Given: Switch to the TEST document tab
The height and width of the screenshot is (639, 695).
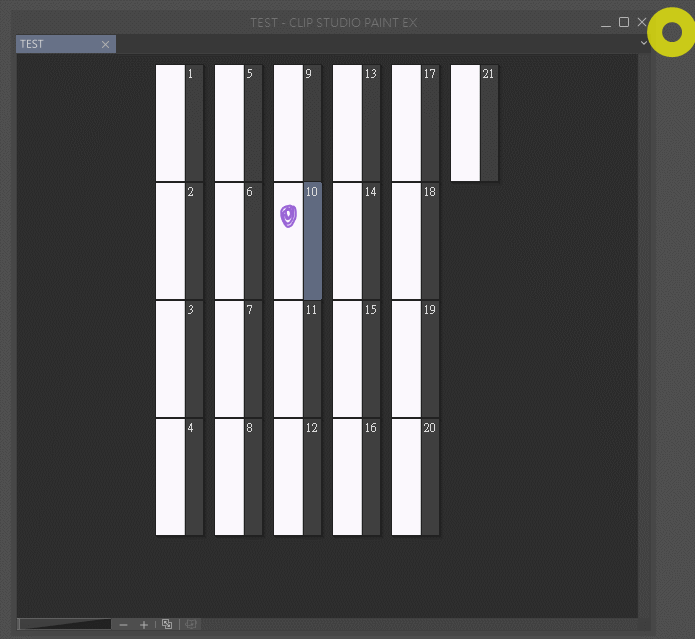Looking at the screenshot, I should click(66, 44).
